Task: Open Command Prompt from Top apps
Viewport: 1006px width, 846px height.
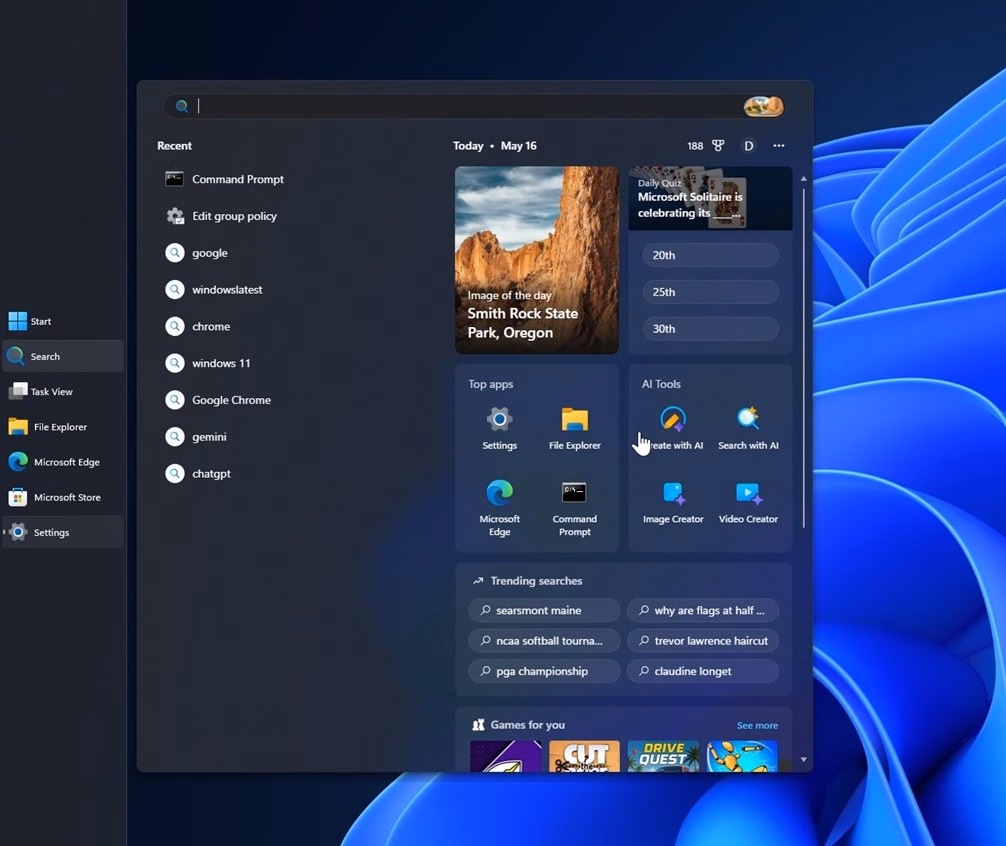Action: point(574,508)
